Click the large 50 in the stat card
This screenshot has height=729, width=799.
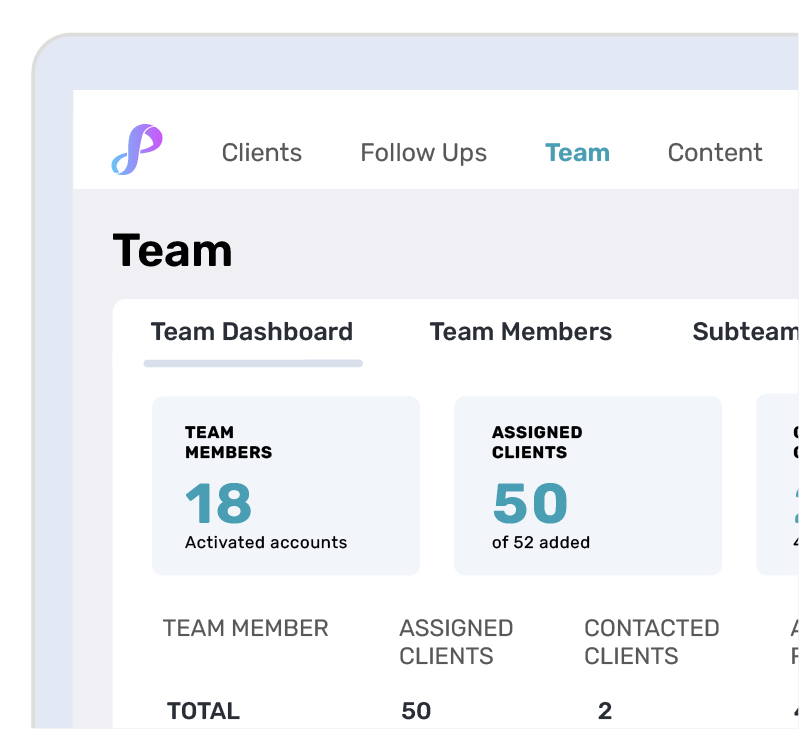tap(530, 503)
